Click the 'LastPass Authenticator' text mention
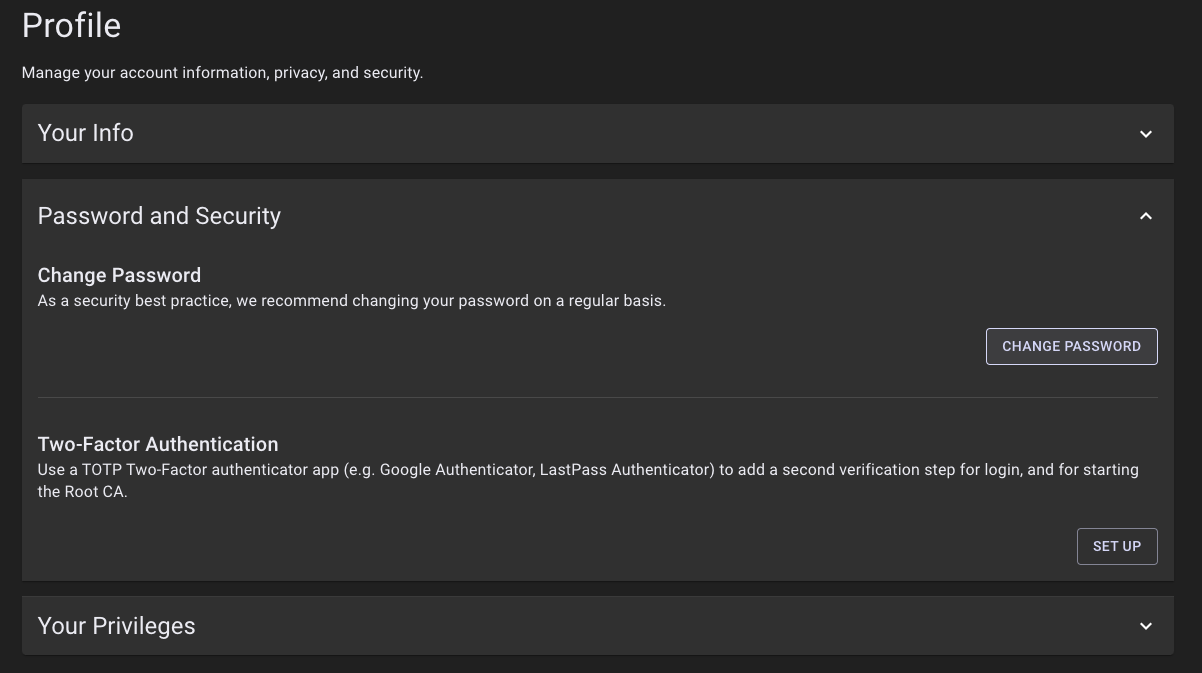This screenshot has height=673, width=1202. [625, 470]
